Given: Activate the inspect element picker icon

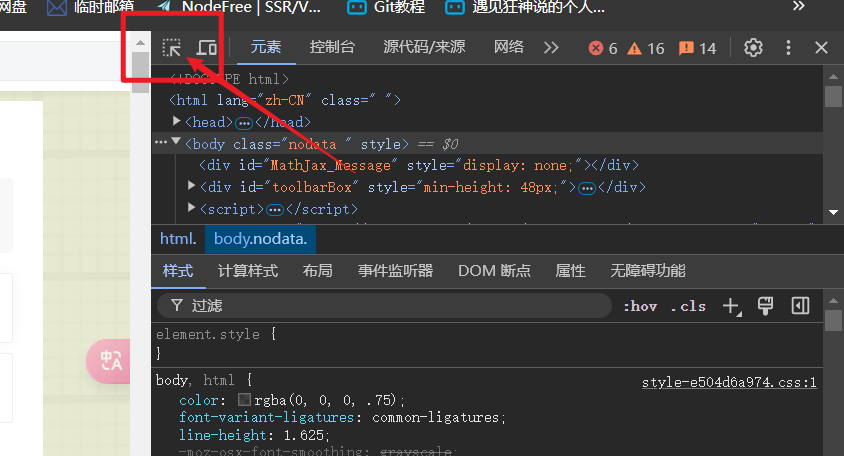Looking at the screenshot, I should tap(171, 48).
